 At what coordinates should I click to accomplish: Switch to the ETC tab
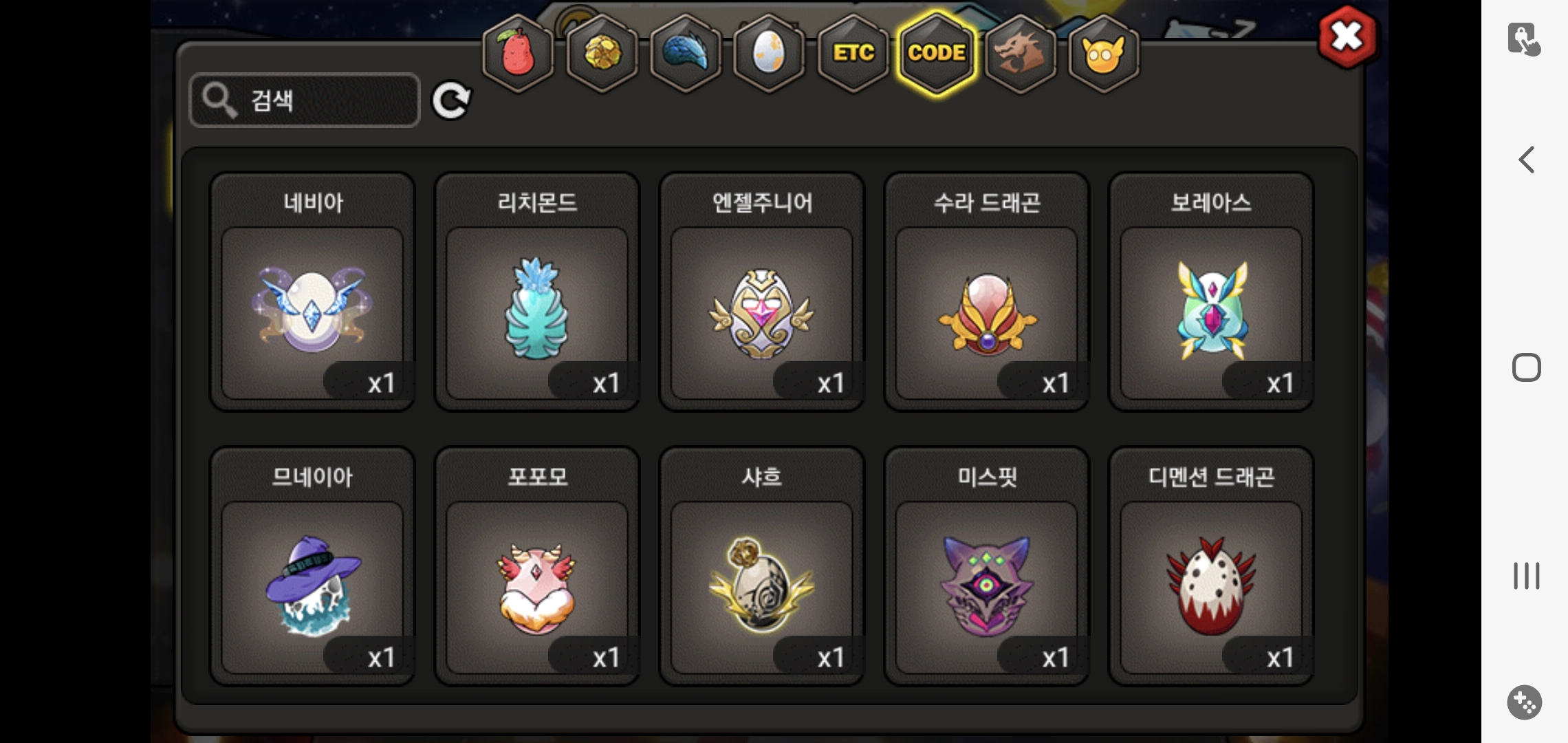tap(853, 54)
